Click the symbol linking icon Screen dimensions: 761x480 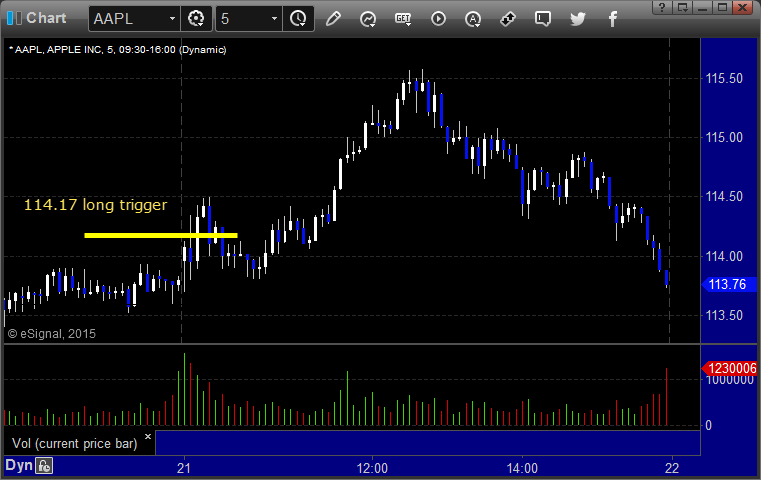tap(508, 19)
